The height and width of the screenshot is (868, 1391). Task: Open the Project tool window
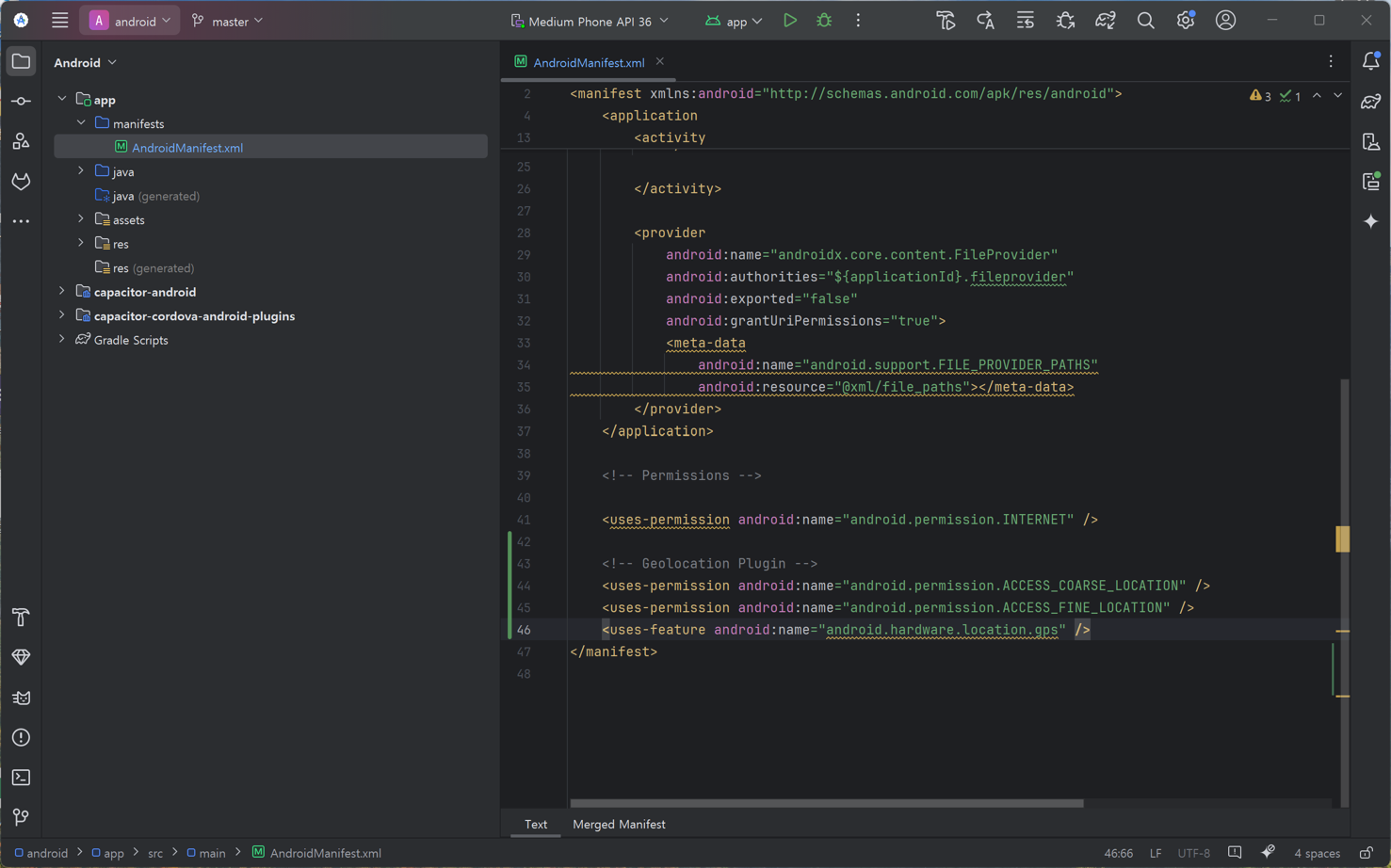(x=21, y=61)
